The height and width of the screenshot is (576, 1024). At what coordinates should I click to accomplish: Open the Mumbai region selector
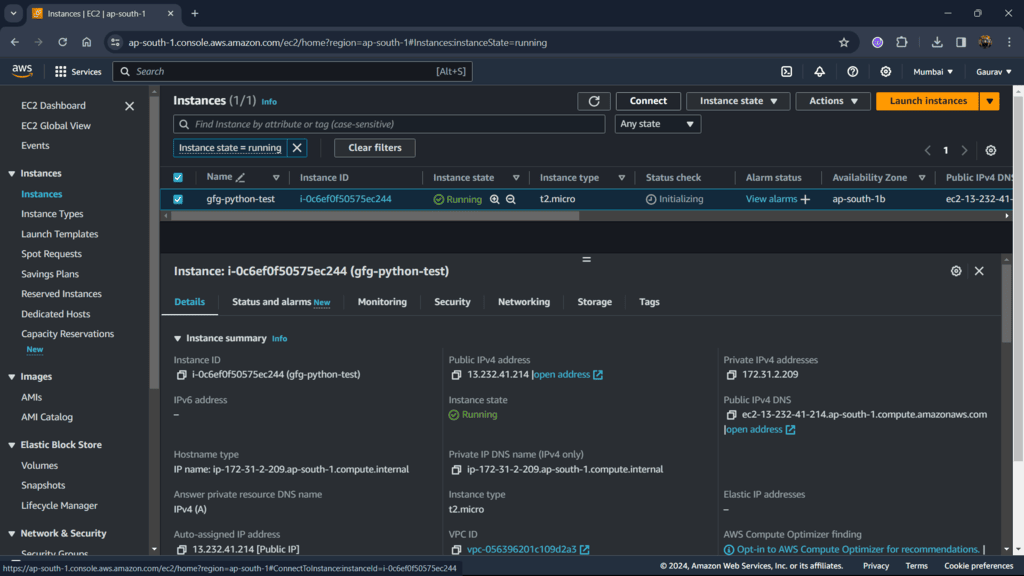(933, 72)
